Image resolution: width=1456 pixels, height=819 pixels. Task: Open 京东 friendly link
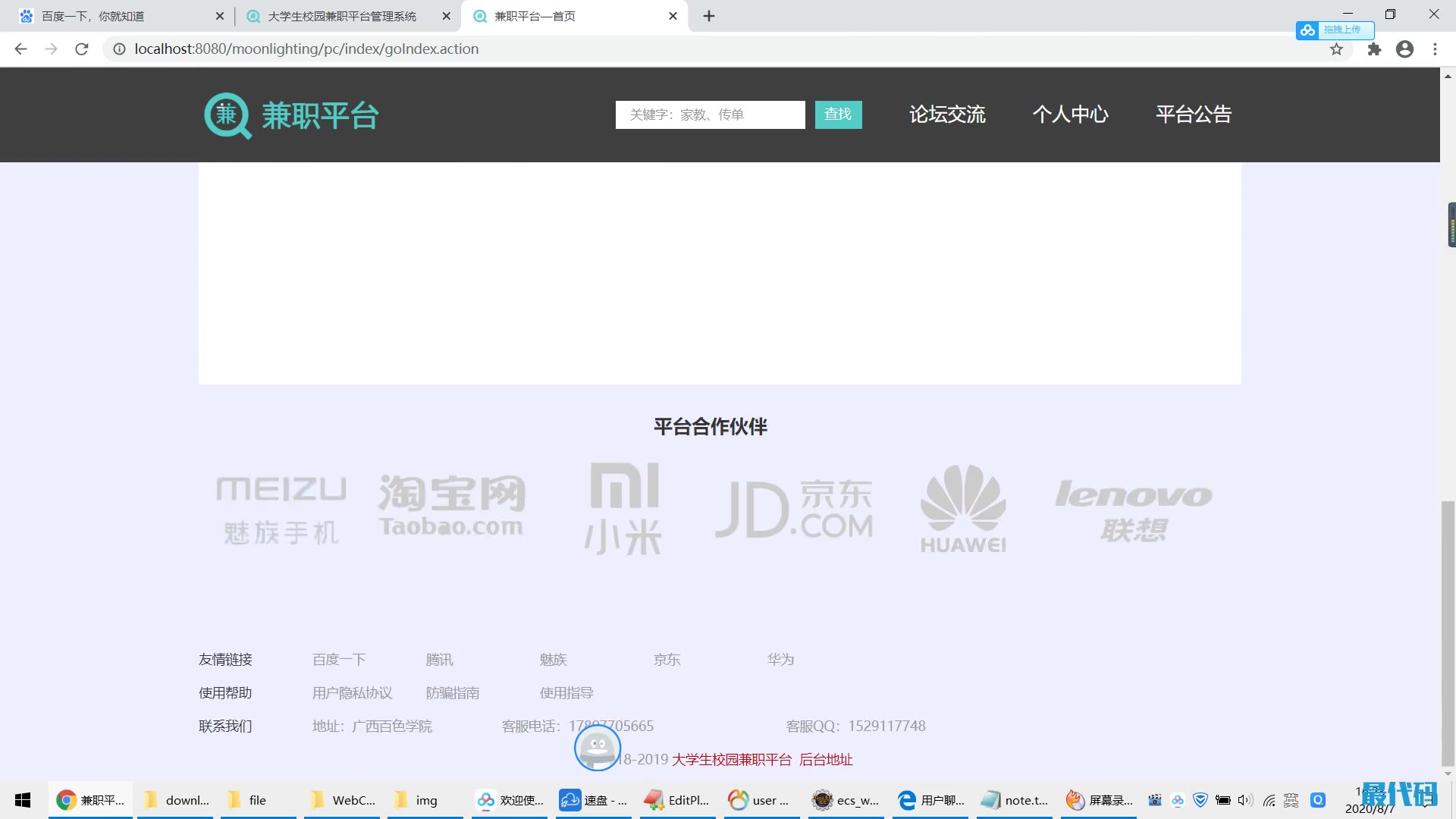[667, 660]
